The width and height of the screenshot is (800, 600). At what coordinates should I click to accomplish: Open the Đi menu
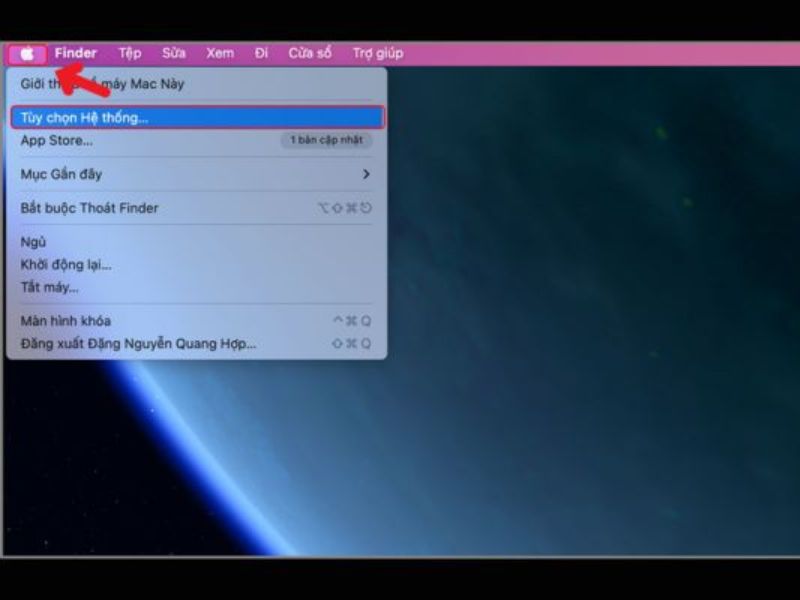[261, 53]
